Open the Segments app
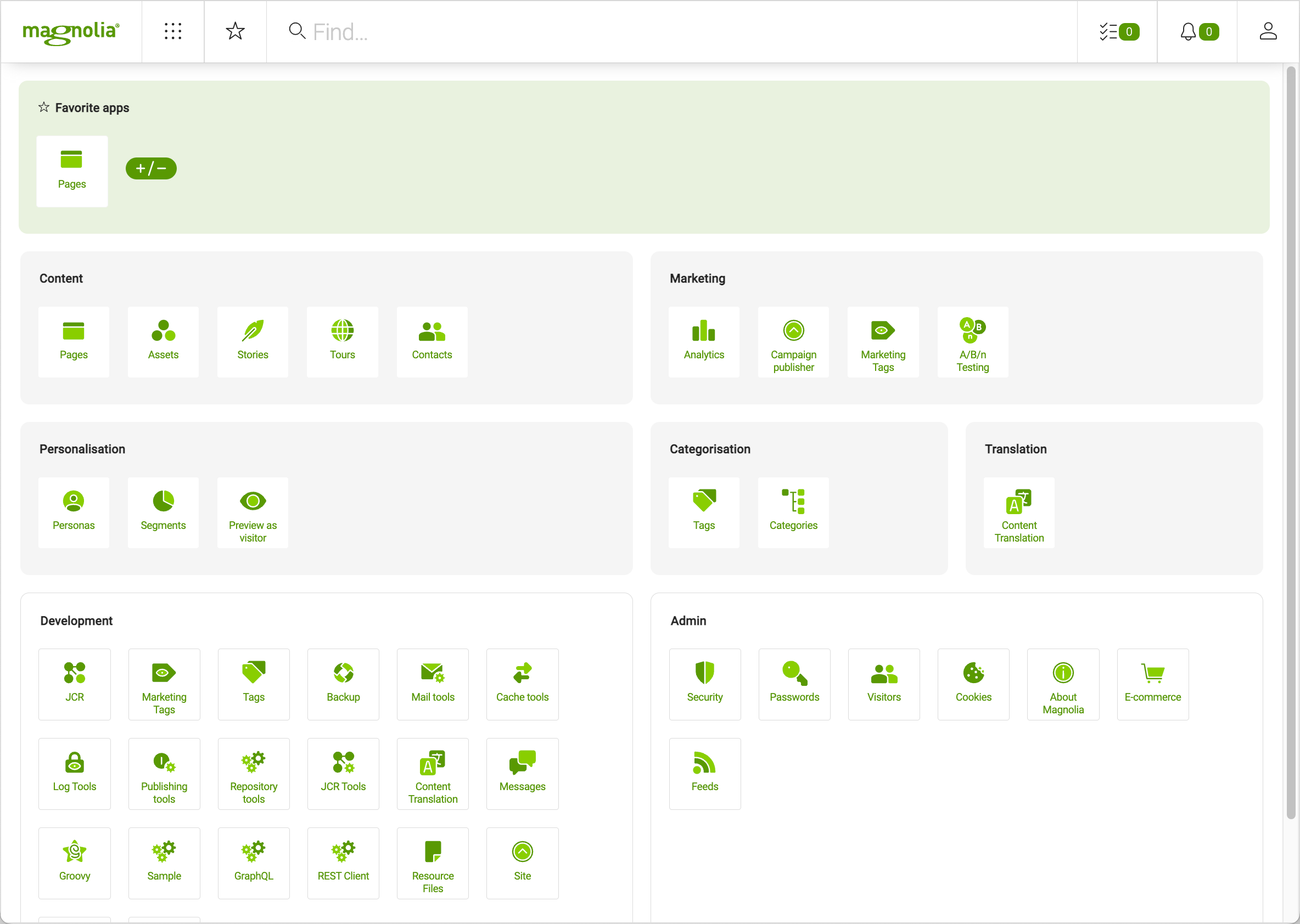This screenshot has height=924, width=1300. (164, 512)
